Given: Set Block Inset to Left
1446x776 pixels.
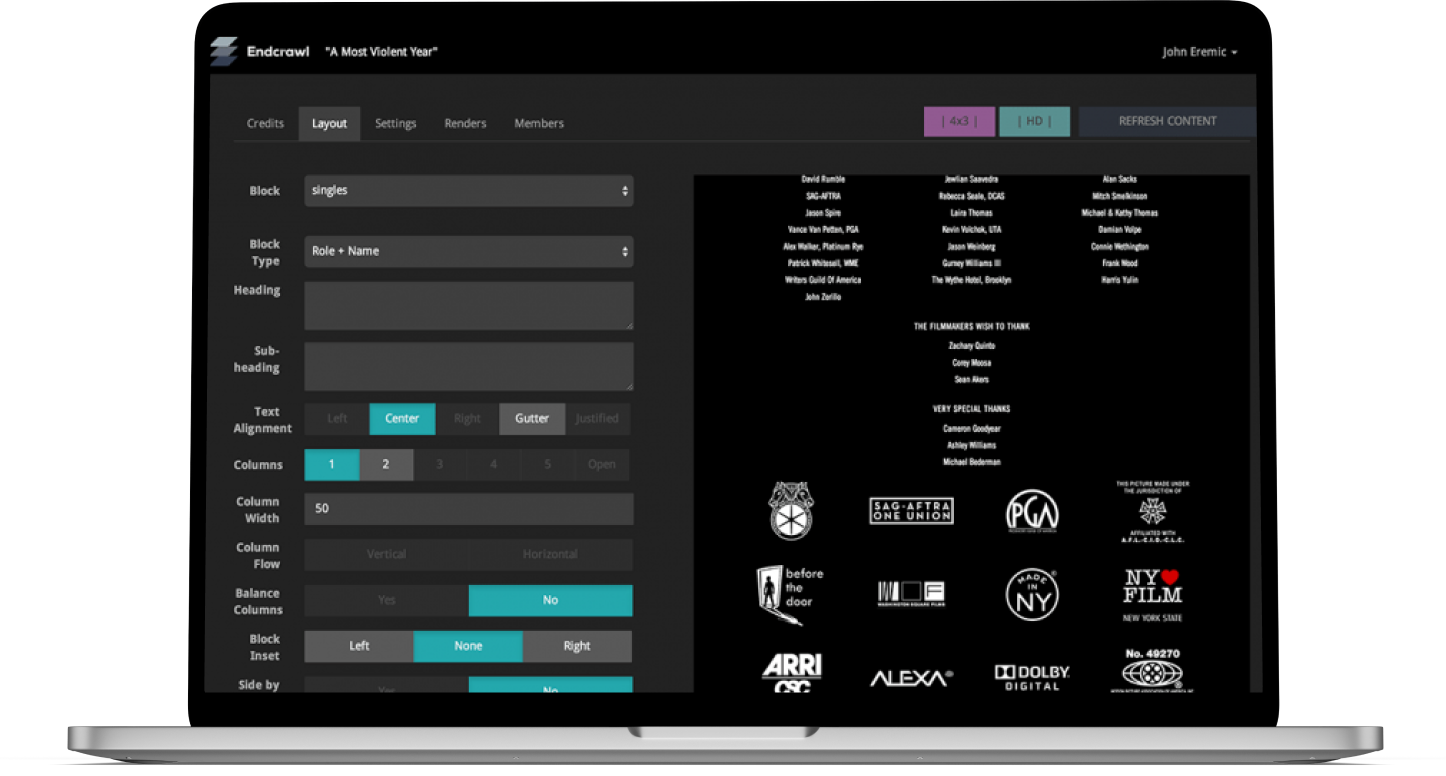Looking at the screenshot, I should click(359, 646).
